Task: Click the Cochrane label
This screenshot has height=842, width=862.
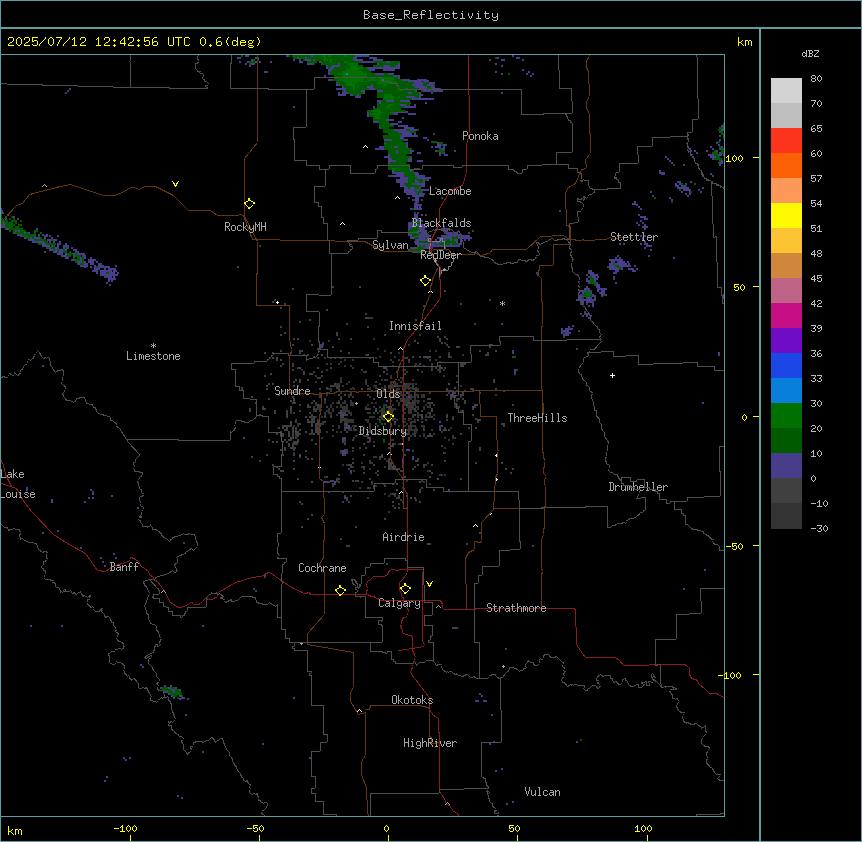Action: (322, 568)
